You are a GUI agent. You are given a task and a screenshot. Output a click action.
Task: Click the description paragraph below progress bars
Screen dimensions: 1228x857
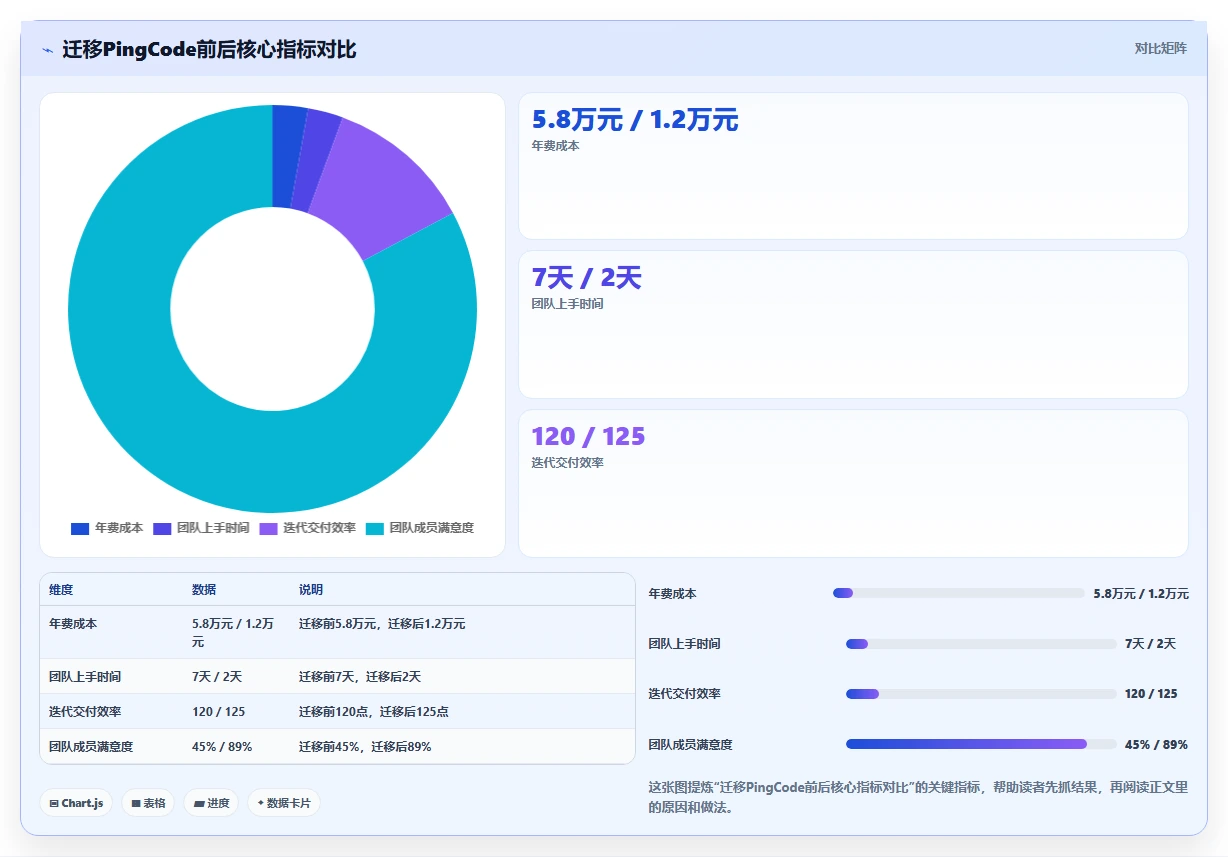click(918, 797)
